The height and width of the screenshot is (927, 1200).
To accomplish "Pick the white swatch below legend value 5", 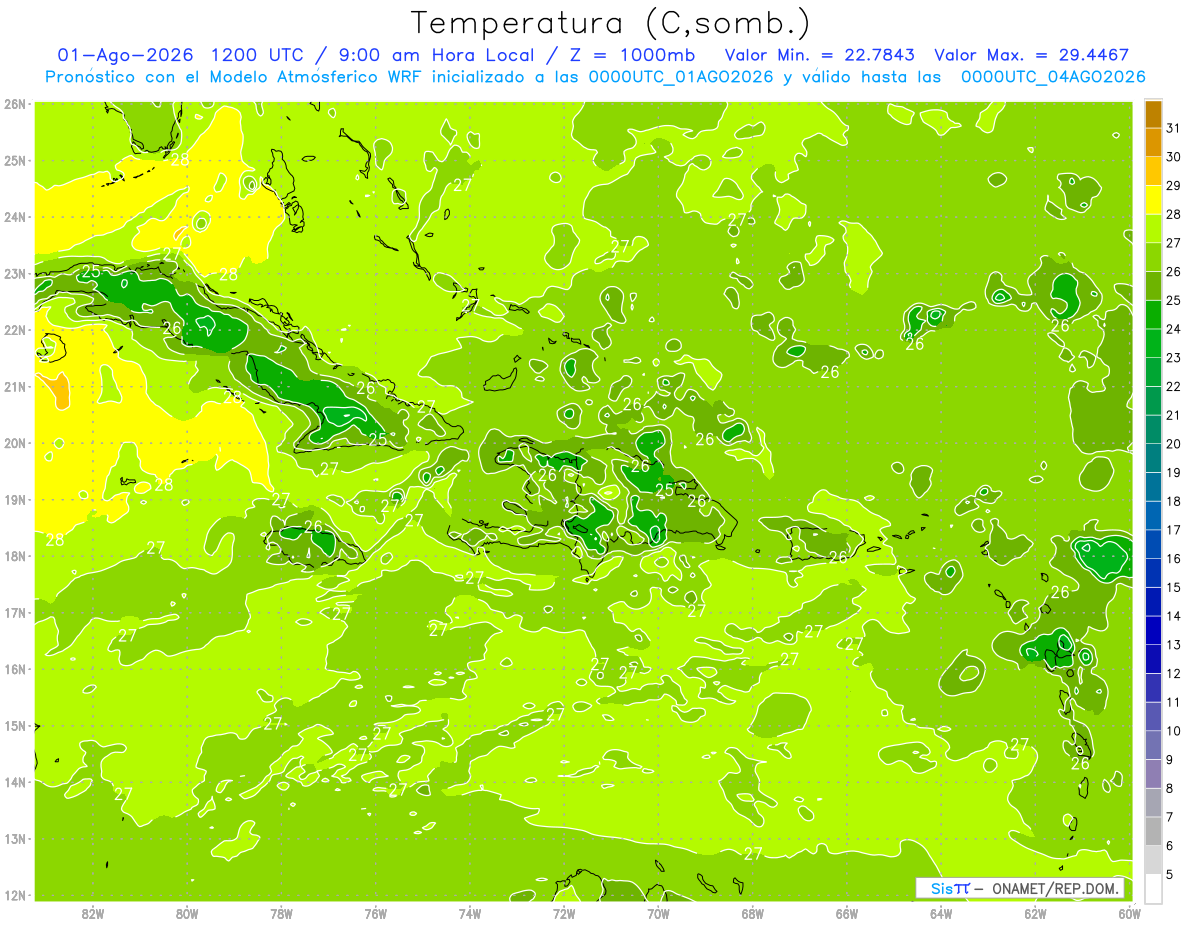I will tap(1153, 887).
